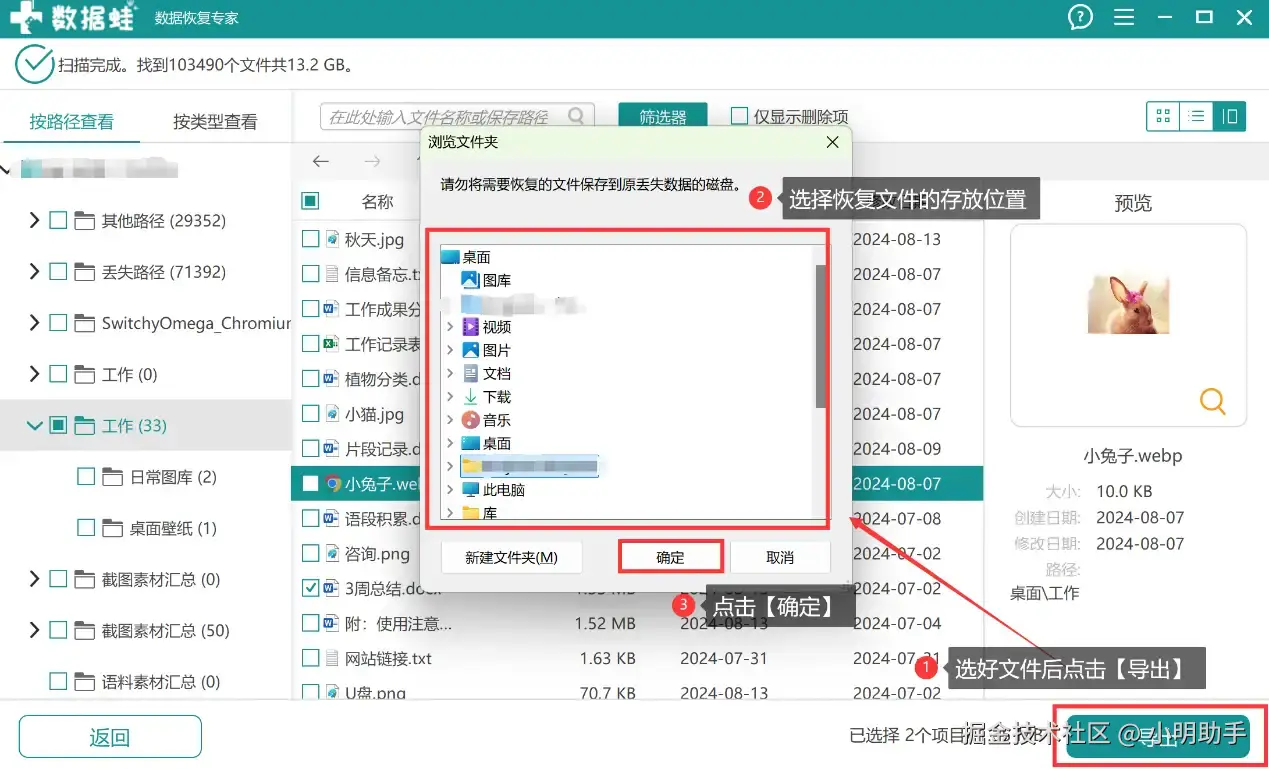Click the 秋天.jpg image file icon

pyautogui.click(x=333, y=240)
